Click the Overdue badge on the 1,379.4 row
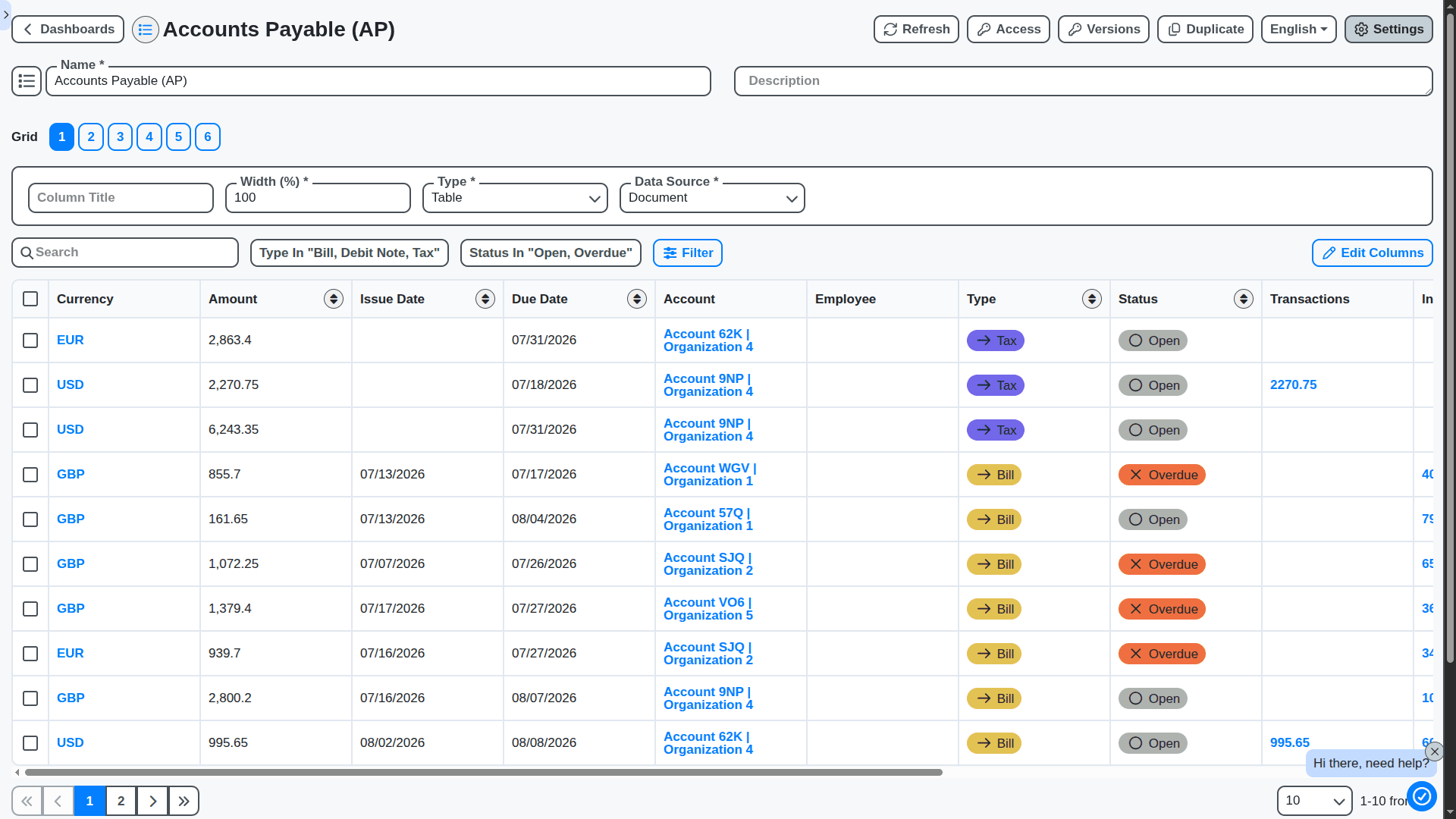This screenshot has width=1456, height=819. point(1162,609)
